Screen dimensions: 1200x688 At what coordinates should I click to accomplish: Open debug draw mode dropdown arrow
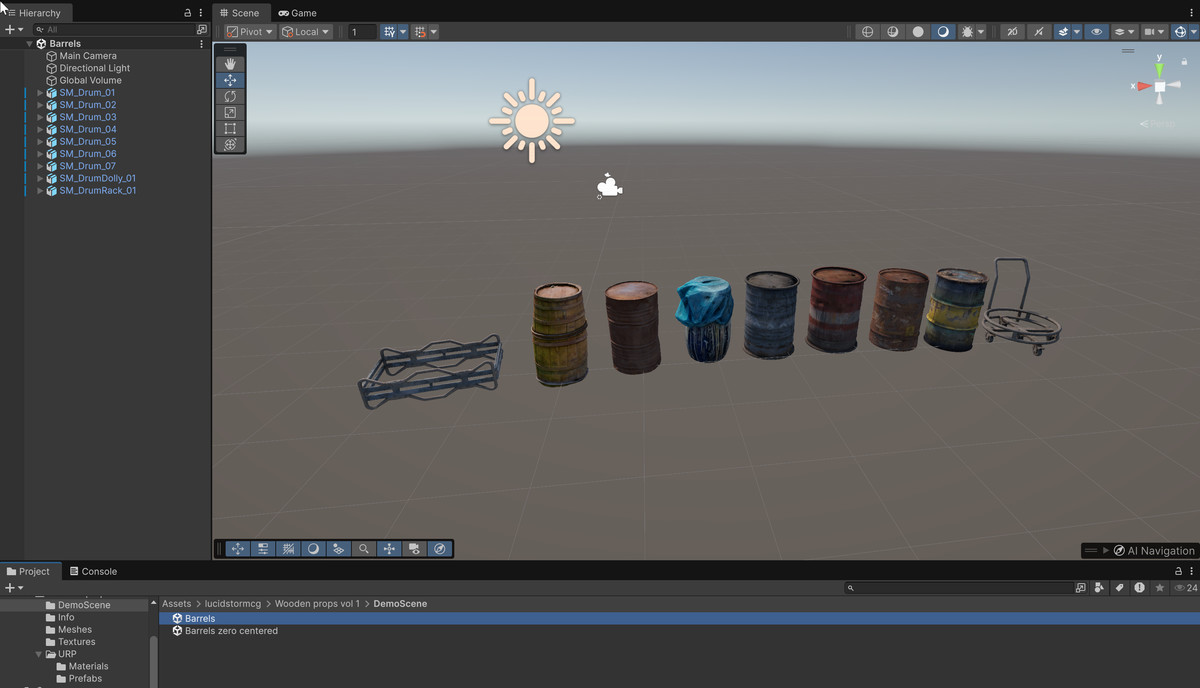point(981,32)
